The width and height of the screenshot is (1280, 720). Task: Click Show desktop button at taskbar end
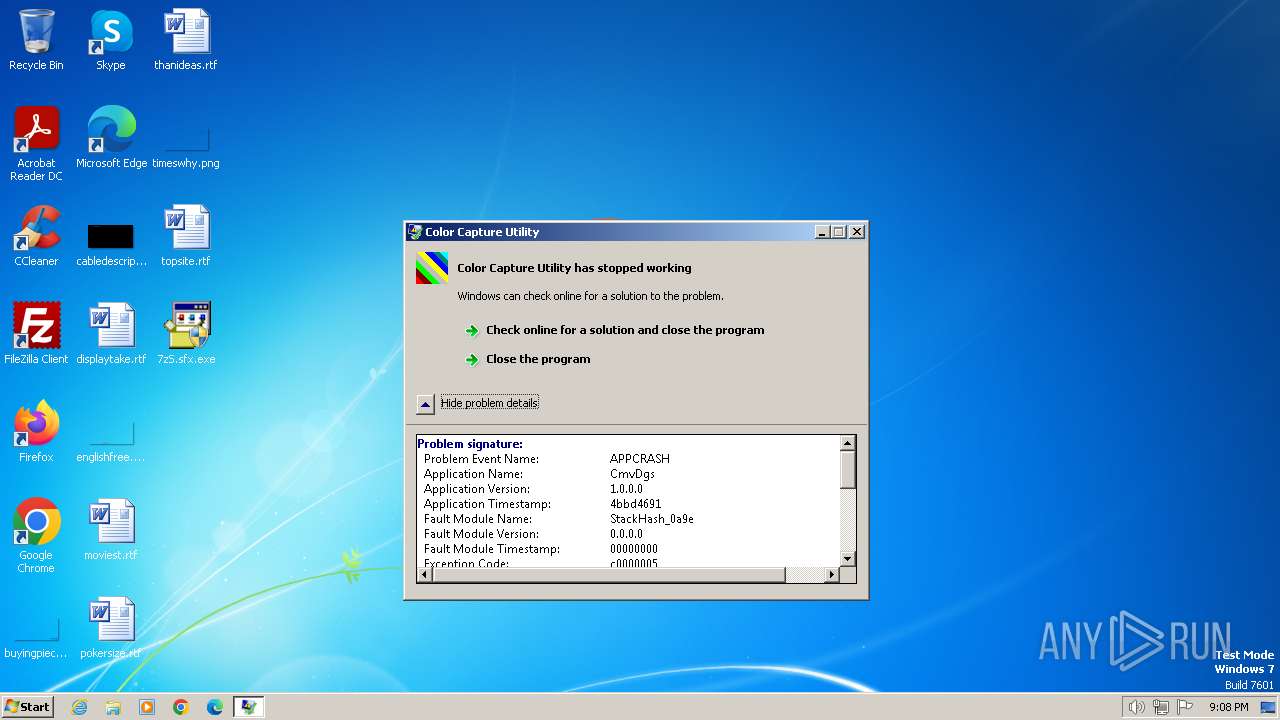[x=1268, y=707]
